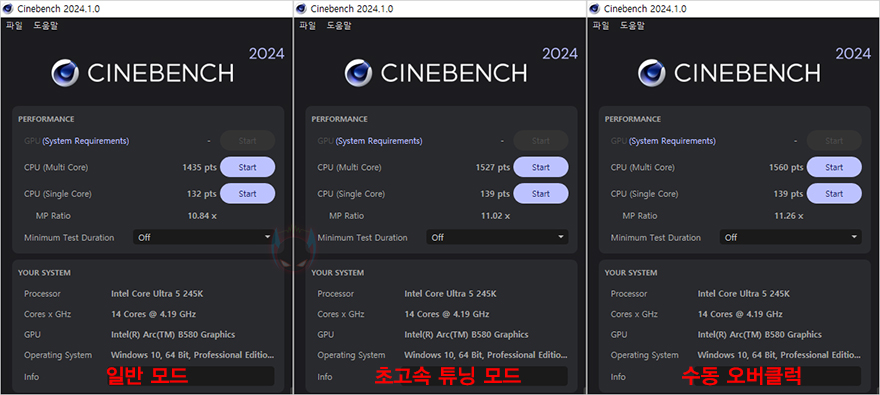Click YOUR SYSTEM heading in right window
Viewport: 880px width, 395px height.
pyautogui.click(x=631, y=273)
